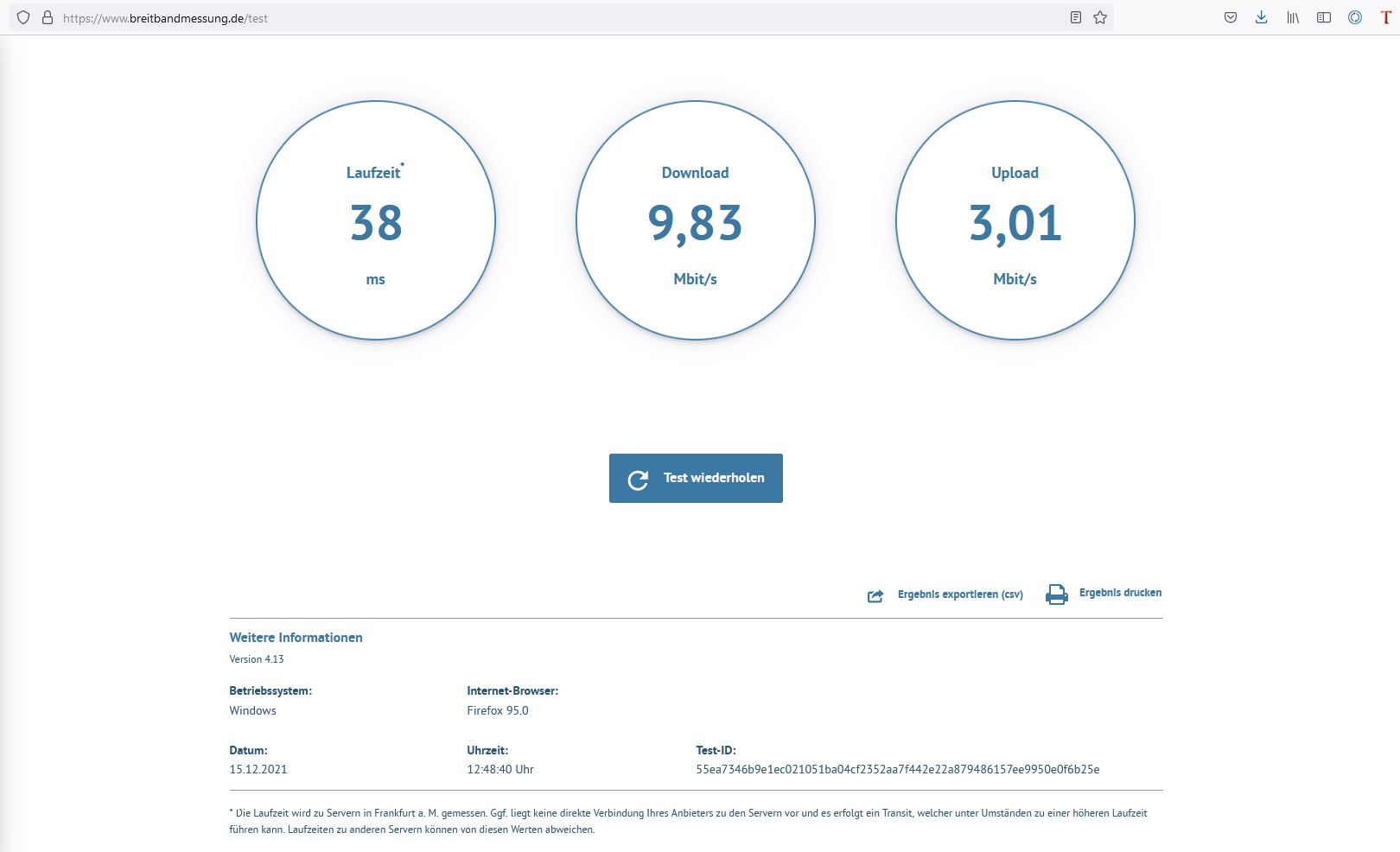
Task: Bookmark this page with the star
Action: (x=1100, y=17)
